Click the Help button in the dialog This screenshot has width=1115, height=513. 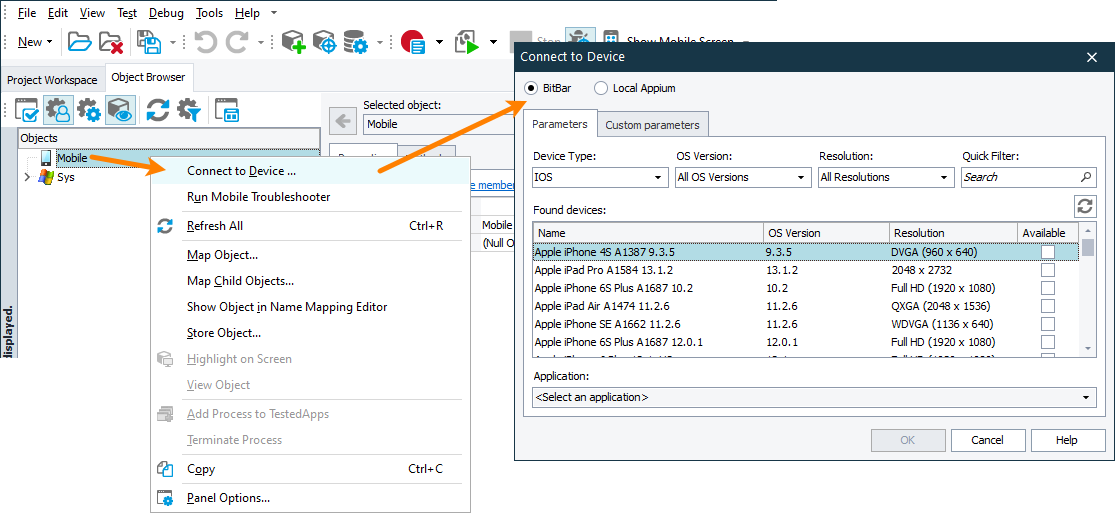coord(1066,440)
